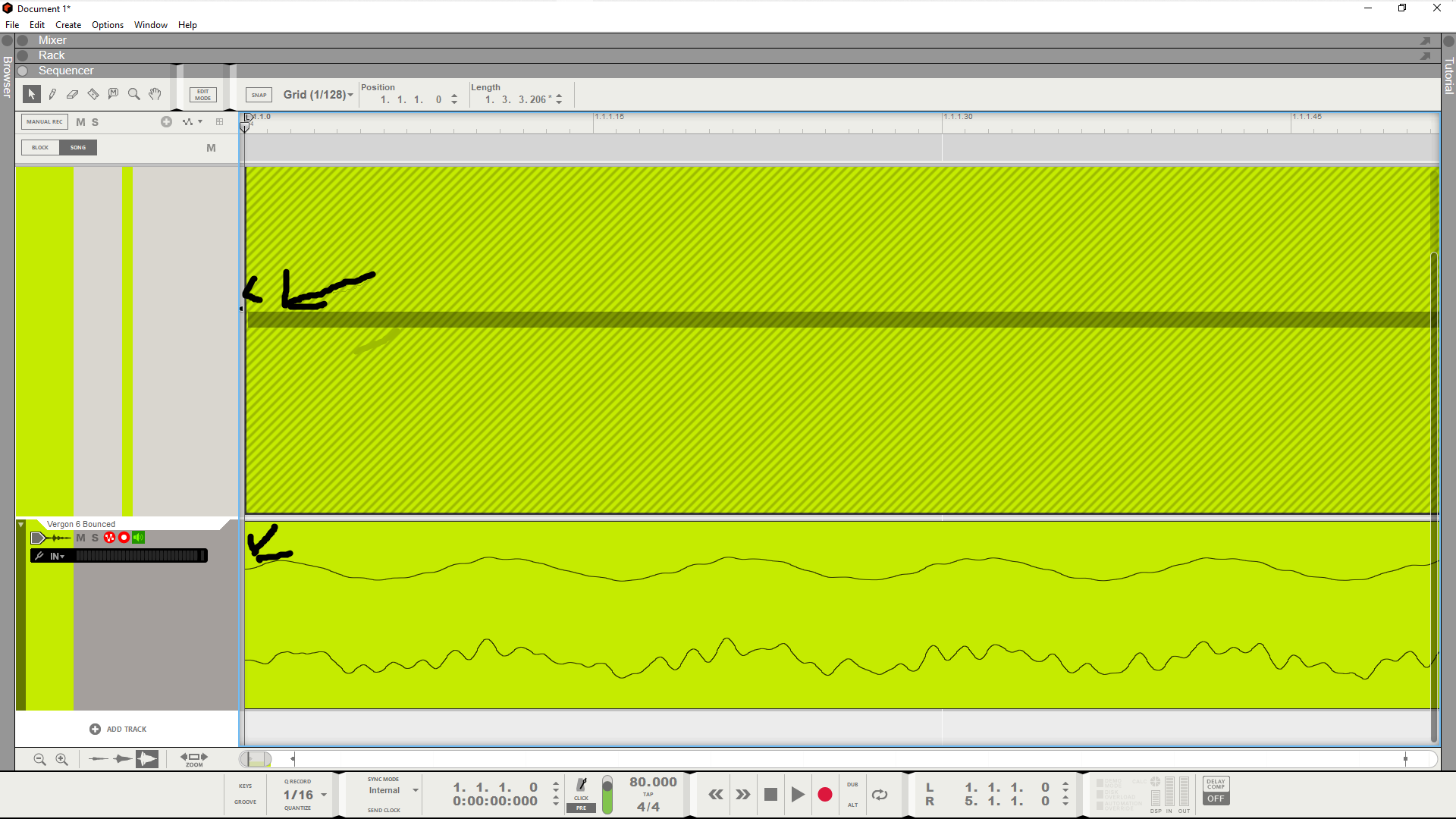Select the Mute tool

[x=113, y=93]
